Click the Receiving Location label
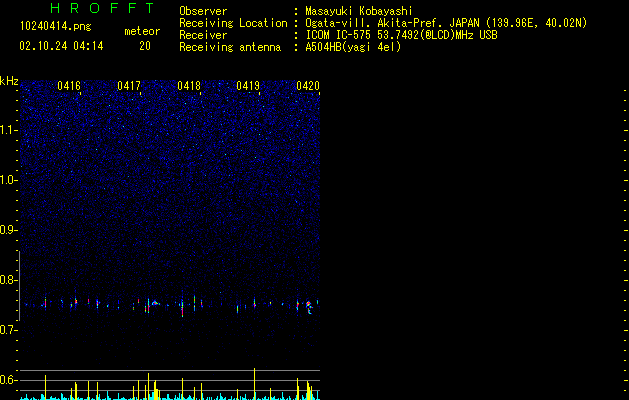Viewport: 629px width, 400px height. coord(233,23)
